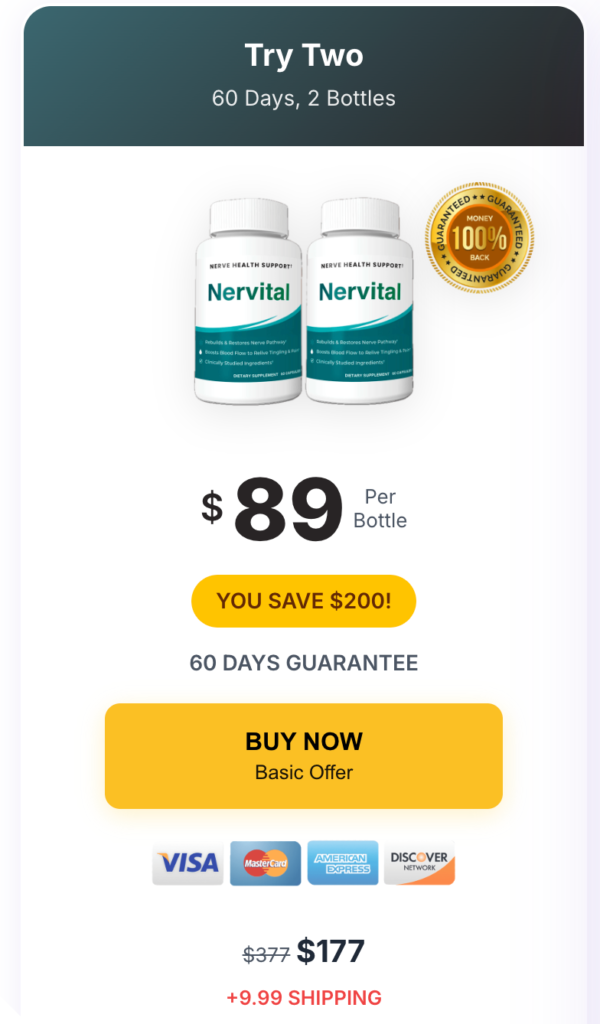
Task: Click the 60 Days, 2 Bottles subtitle
Action: [x=304, y=99]
